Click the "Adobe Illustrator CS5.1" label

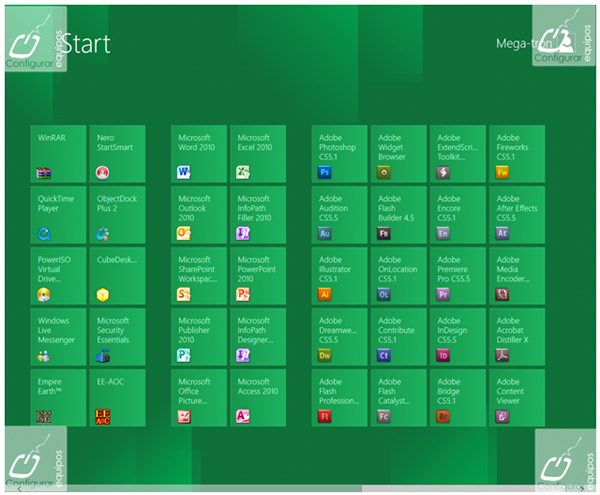(334, 269)
